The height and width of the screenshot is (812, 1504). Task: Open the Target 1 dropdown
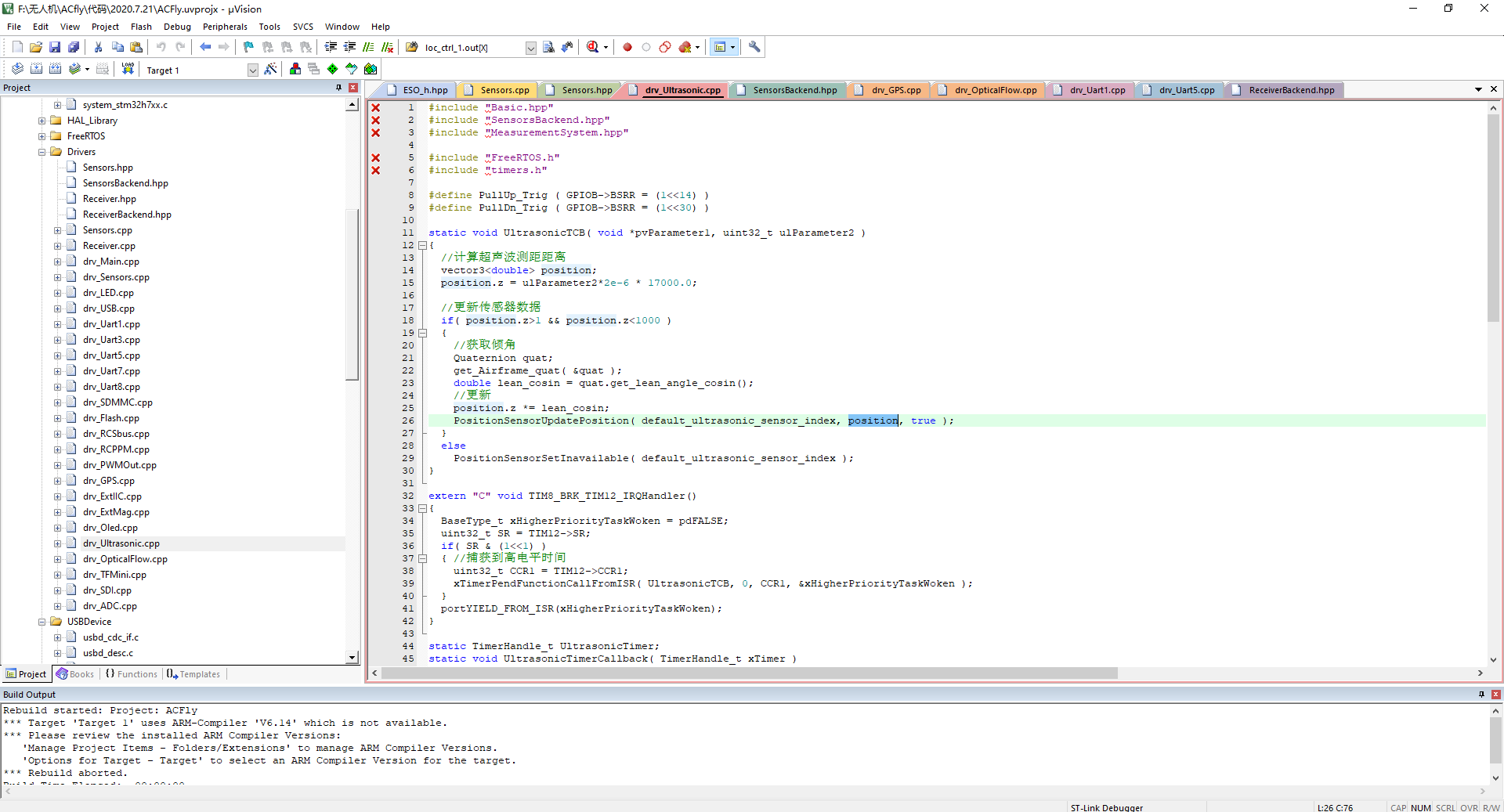pos(252,70)
